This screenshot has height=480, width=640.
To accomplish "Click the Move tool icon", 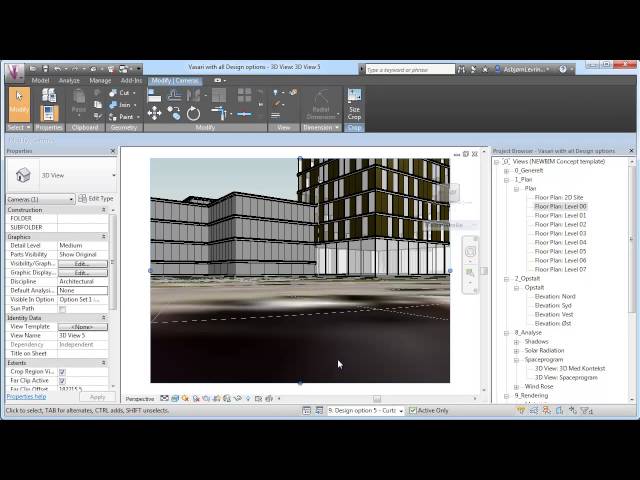I will tap(154, 114).
